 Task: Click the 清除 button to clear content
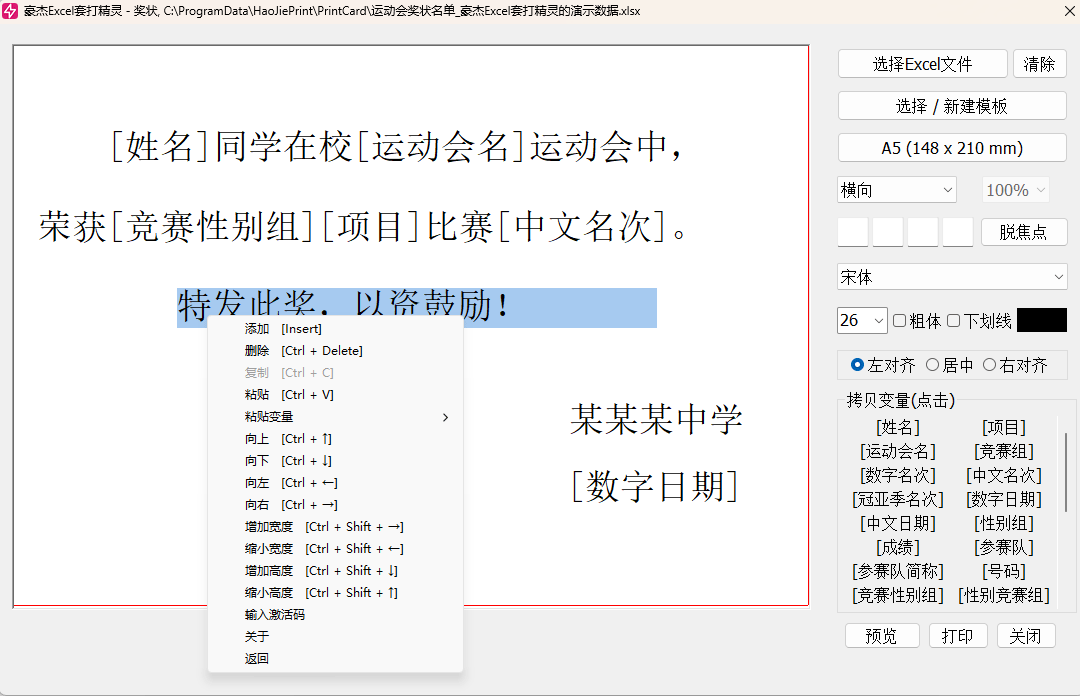[x=1040, y=63]
